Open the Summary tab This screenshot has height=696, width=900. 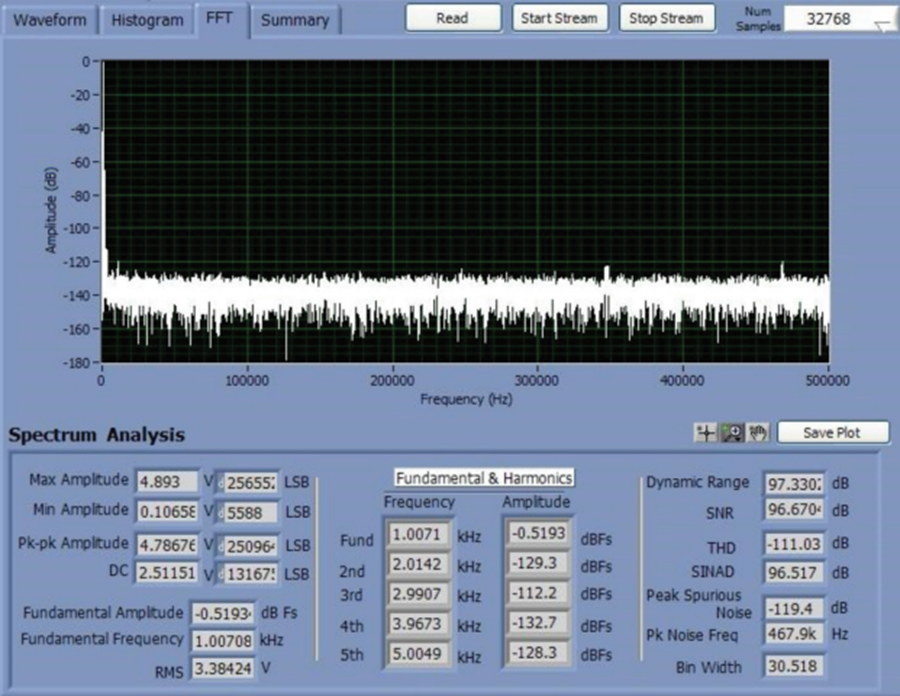[x=295, y=21]
